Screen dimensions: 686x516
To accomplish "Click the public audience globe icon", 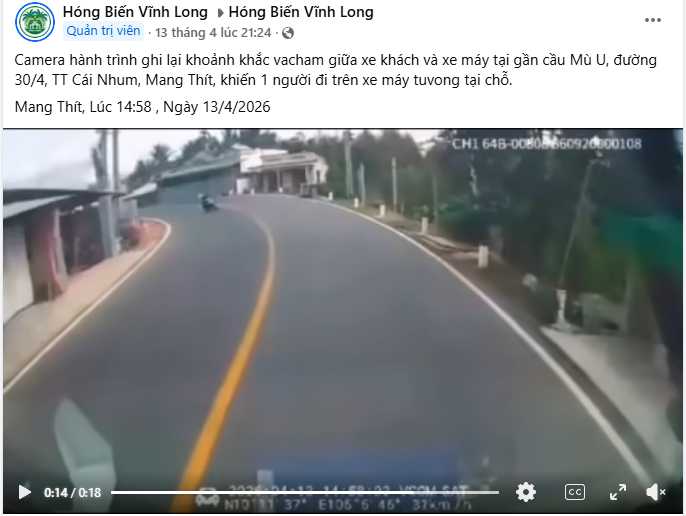I will (x=287, y=33).
